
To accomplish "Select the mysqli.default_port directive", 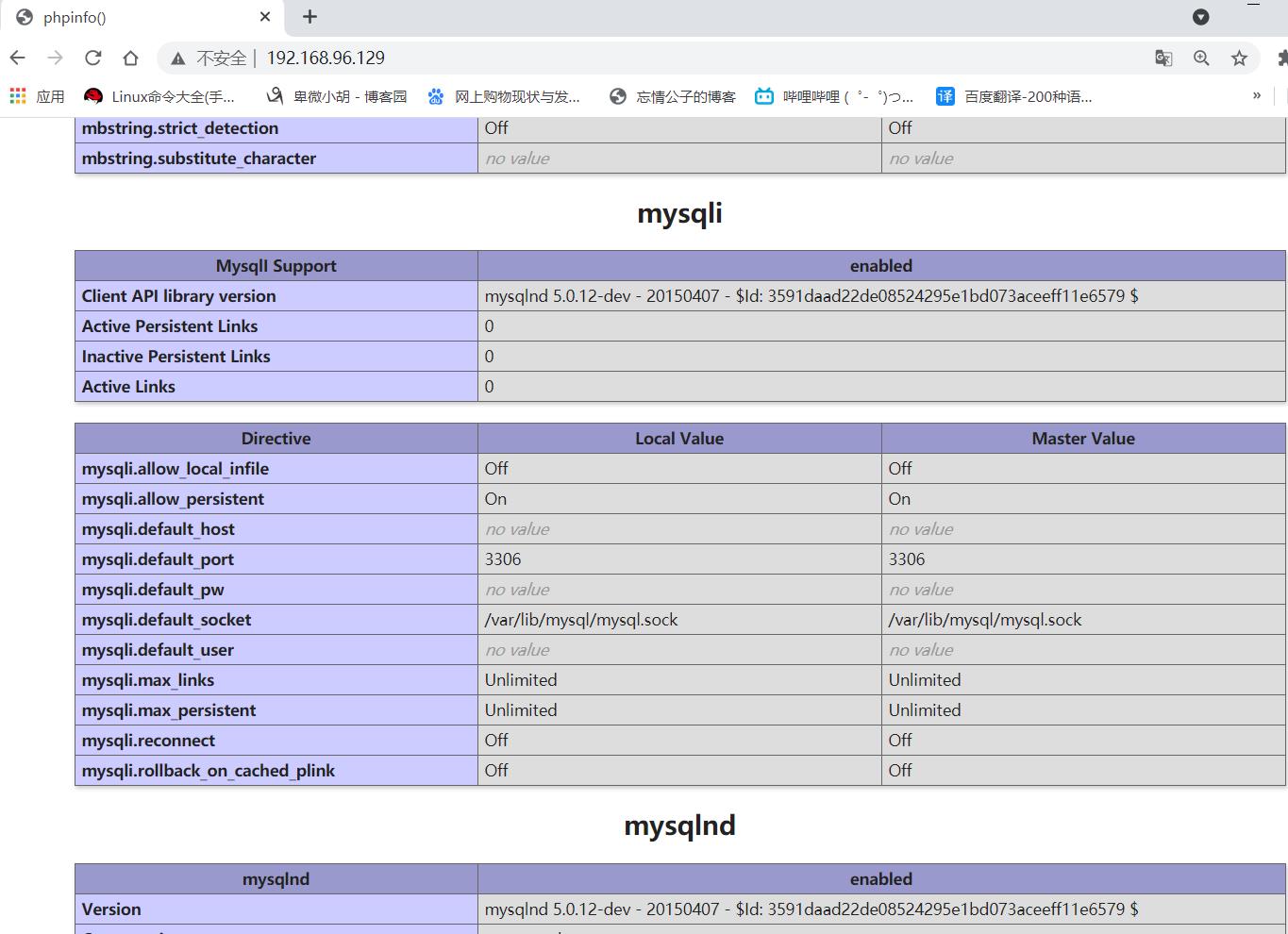I will click(x=158, y=559).
